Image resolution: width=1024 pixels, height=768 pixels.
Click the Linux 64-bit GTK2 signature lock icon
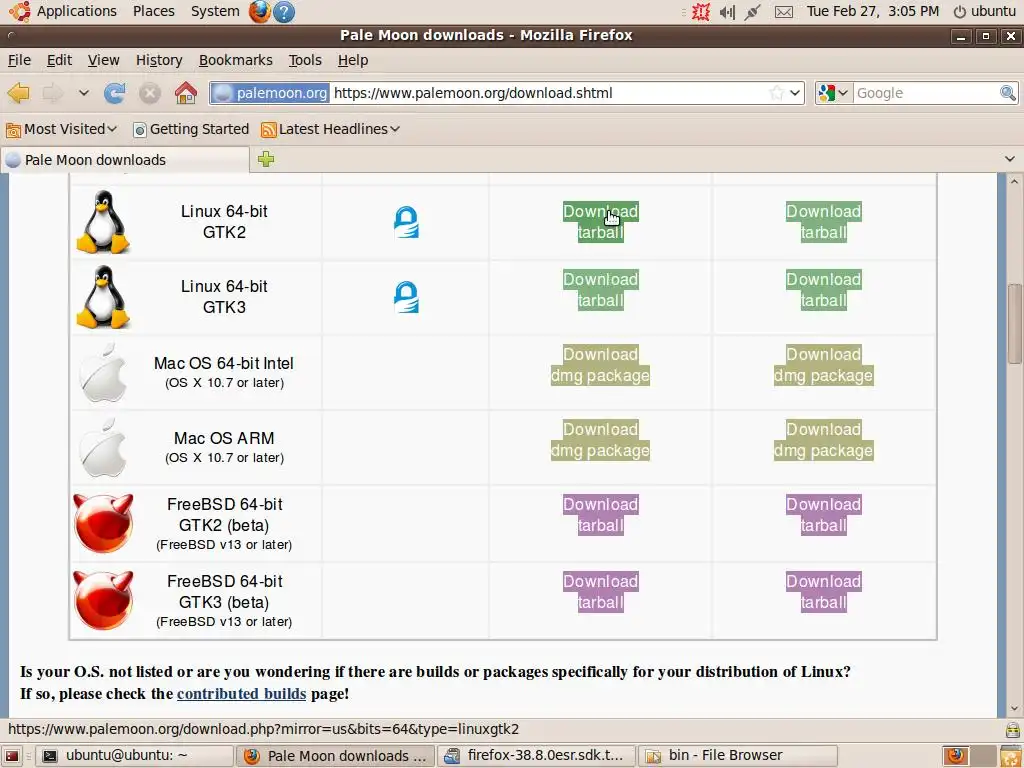406,222
